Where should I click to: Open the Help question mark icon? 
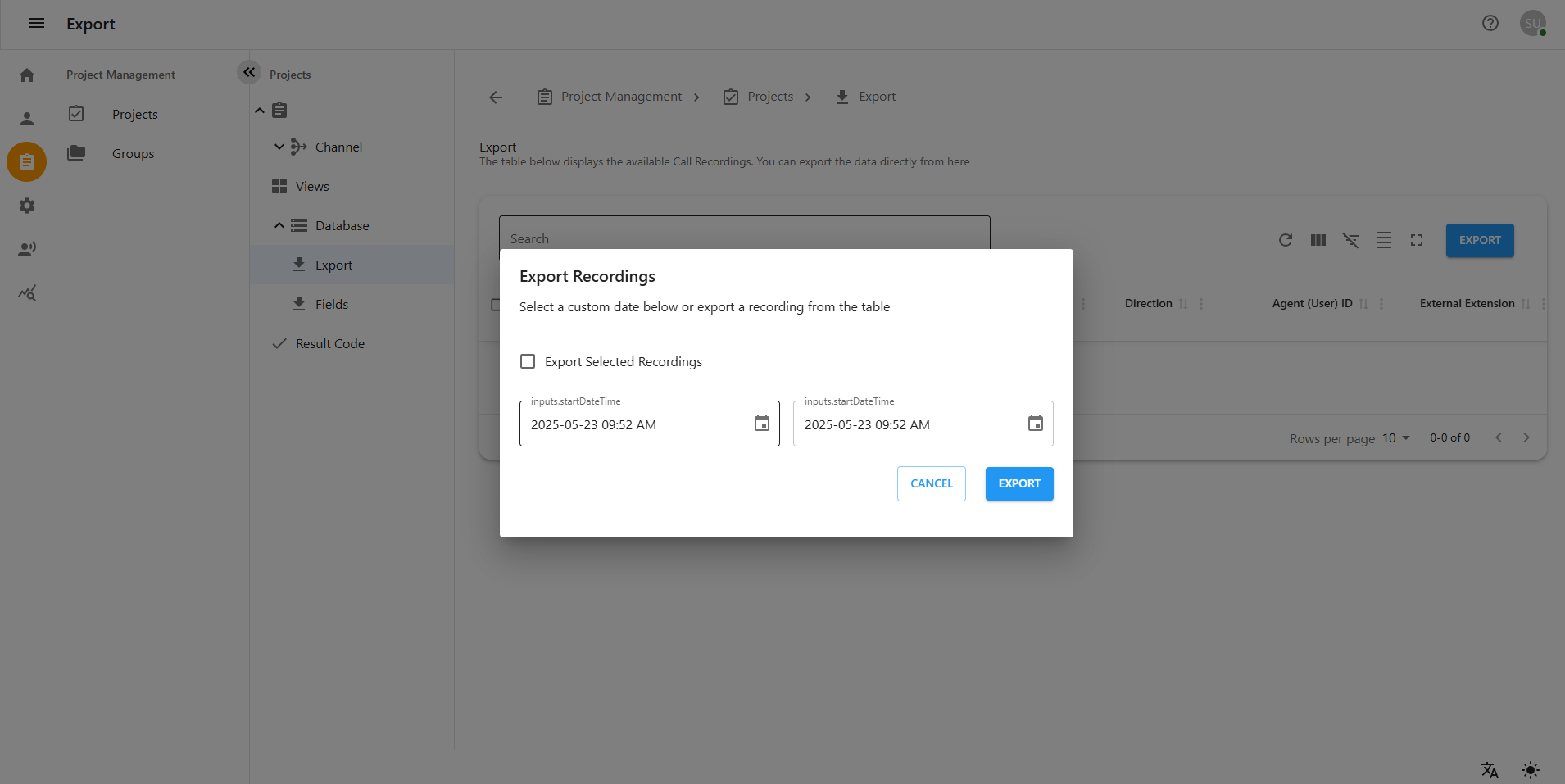(x=1489, y=23)
